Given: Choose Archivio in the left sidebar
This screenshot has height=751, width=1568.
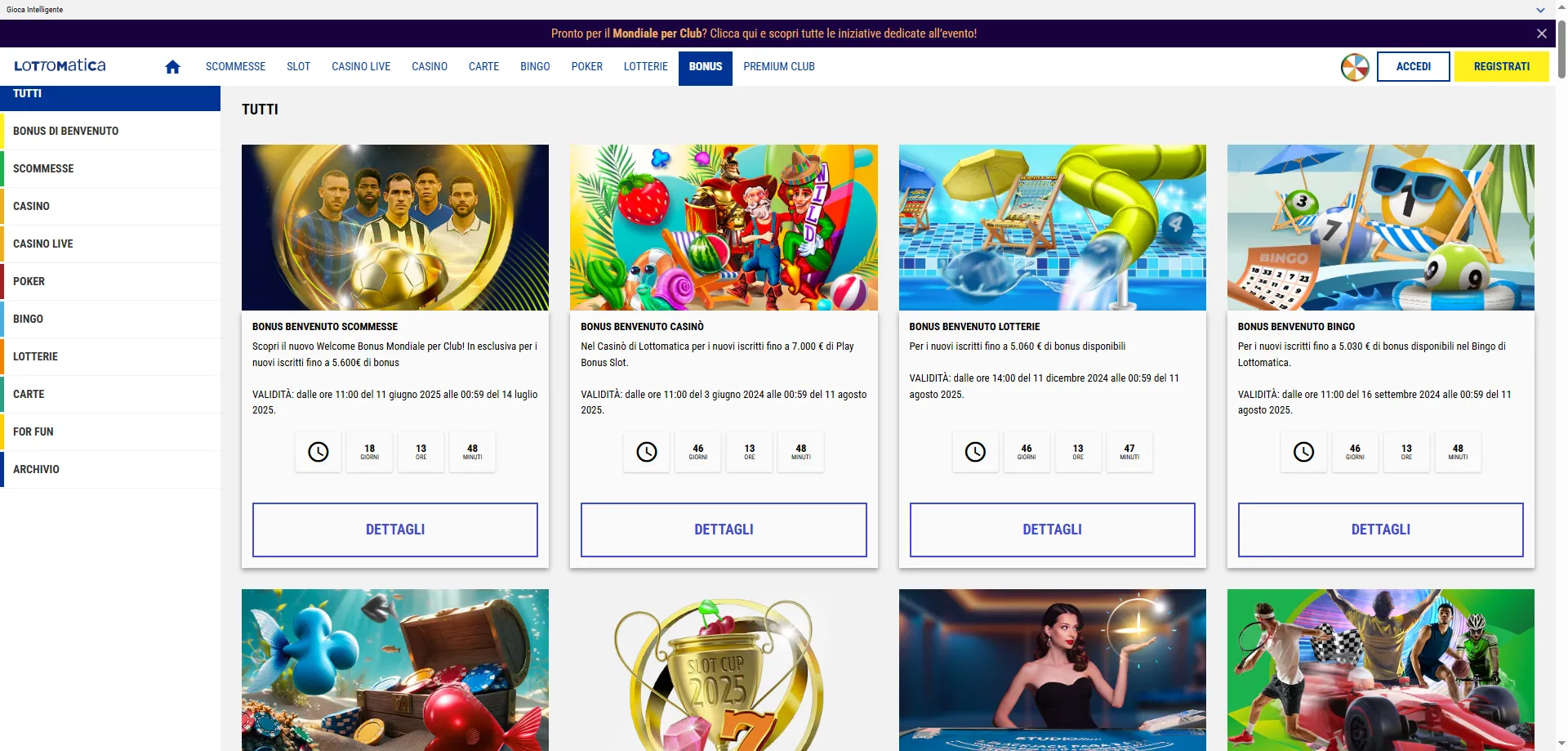Looking at the screenshot, I should coord(37,469).
